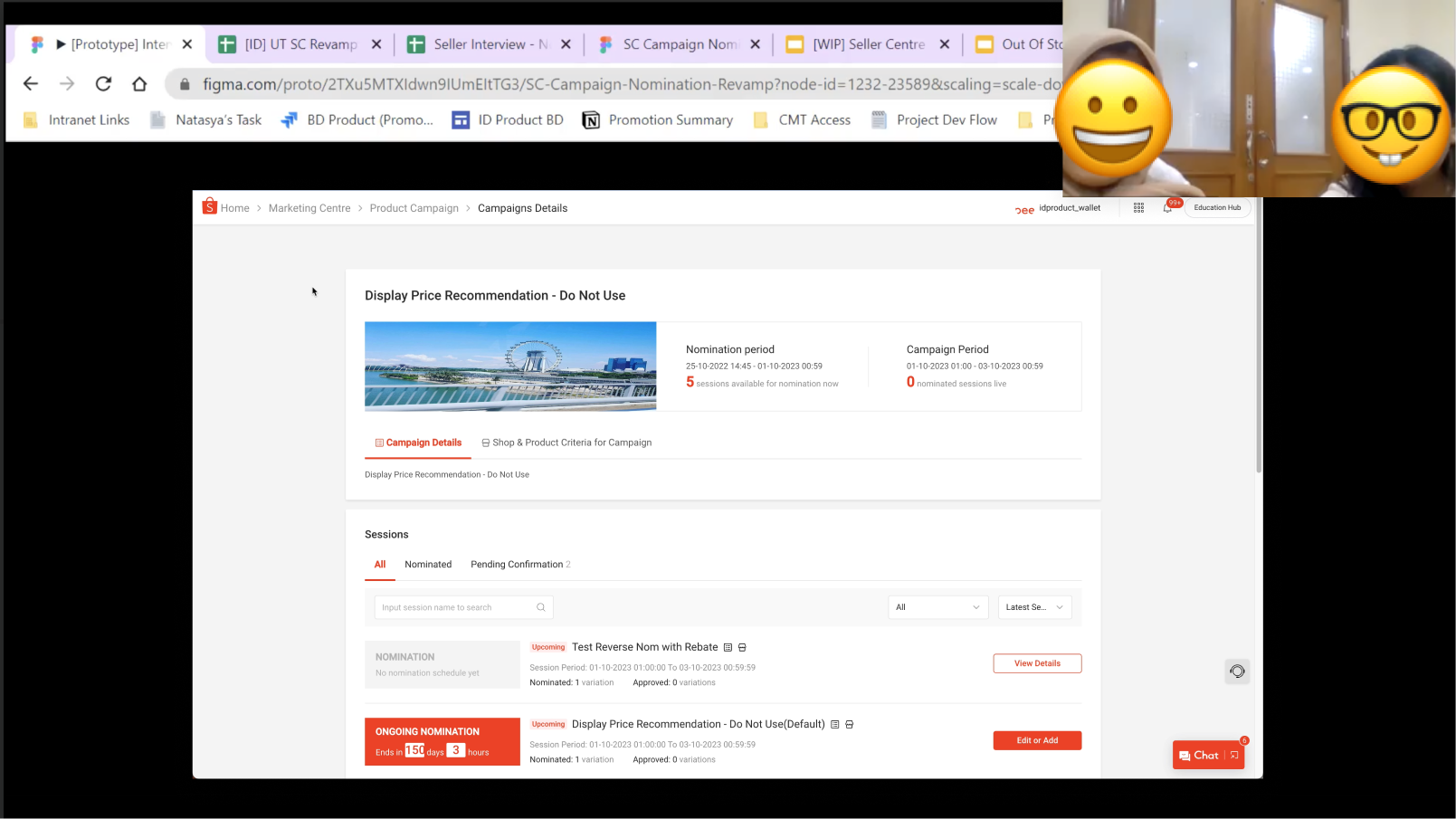
Task: Open the BD Product (Promo...) bookmark
Action: pyautogui.click(x=357, y=119)
